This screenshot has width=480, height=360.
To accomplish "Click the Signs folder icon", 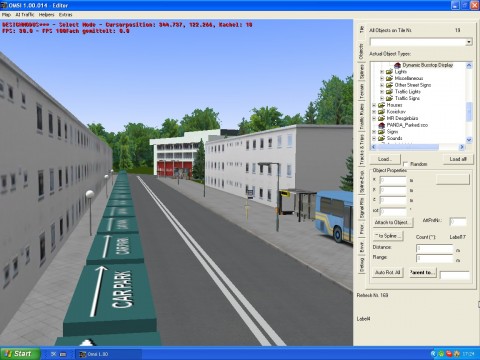I will [x=382, y=132].
